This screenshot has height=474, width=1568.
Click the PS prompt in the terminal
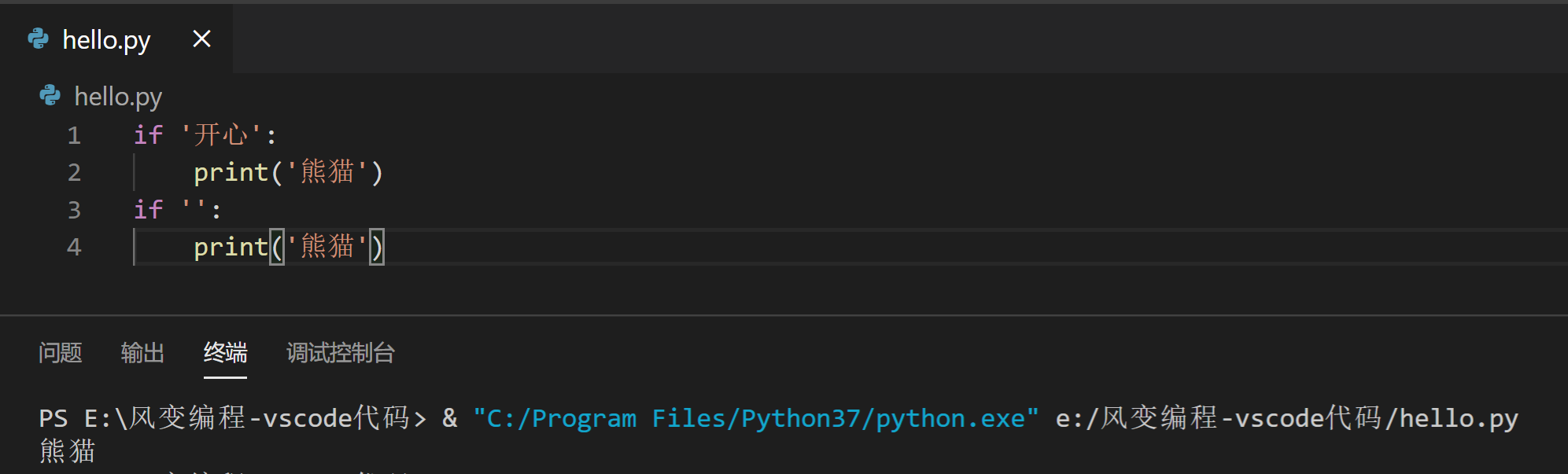(x=53, y=418)
